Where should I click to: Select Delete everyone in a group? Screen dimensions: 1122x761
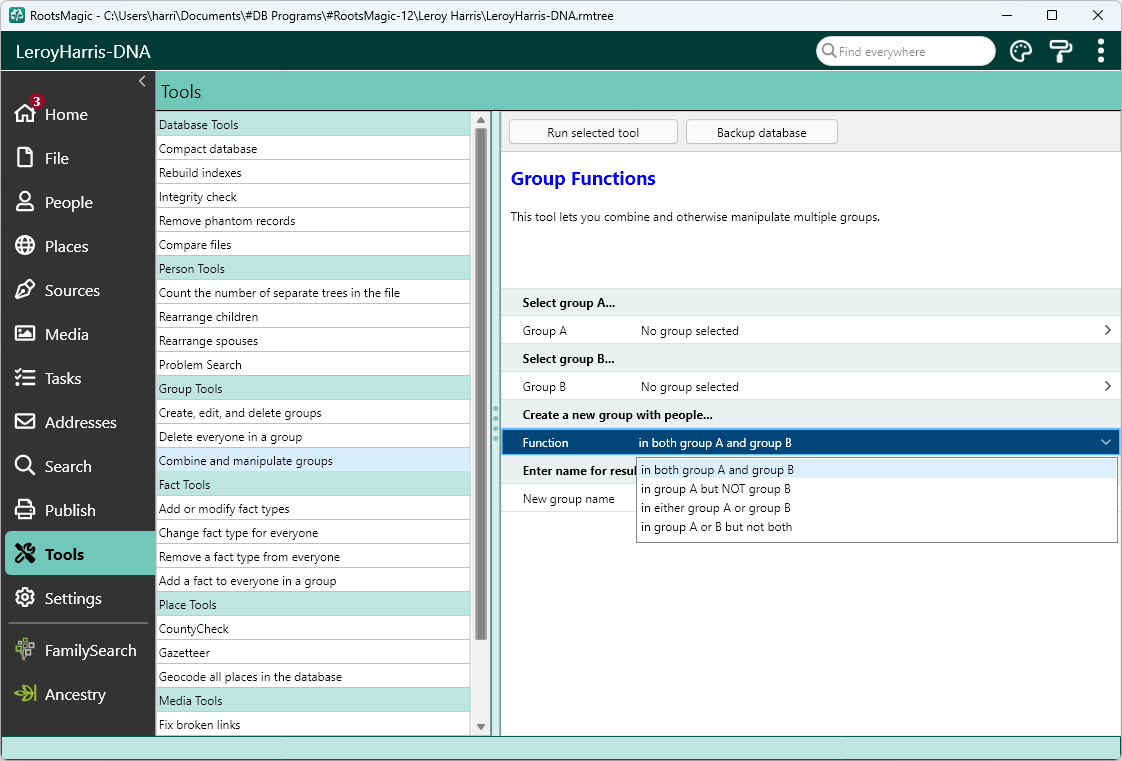313,437
